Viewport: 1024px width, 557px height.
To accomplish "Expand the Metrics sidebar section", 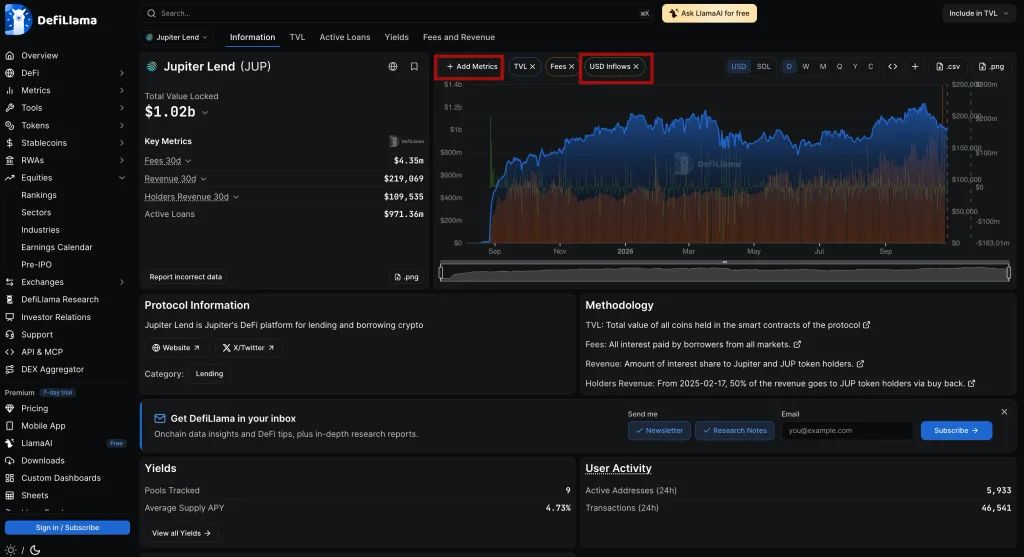I will (121, 91).
